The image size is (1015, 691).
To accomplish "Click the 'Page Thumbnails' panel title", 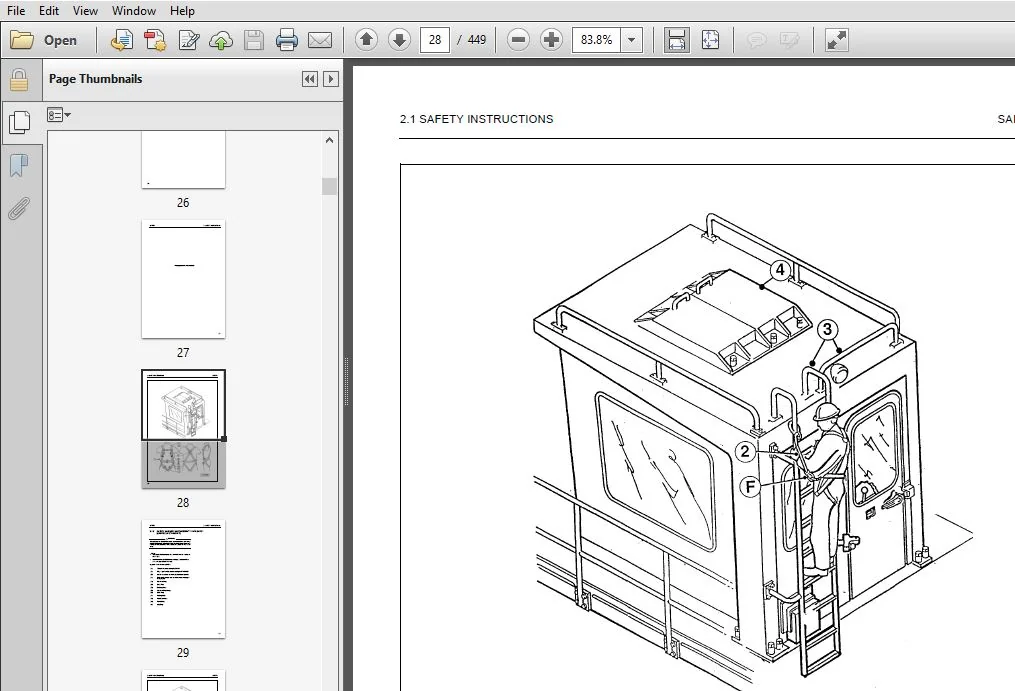I will tap(95, 79).
